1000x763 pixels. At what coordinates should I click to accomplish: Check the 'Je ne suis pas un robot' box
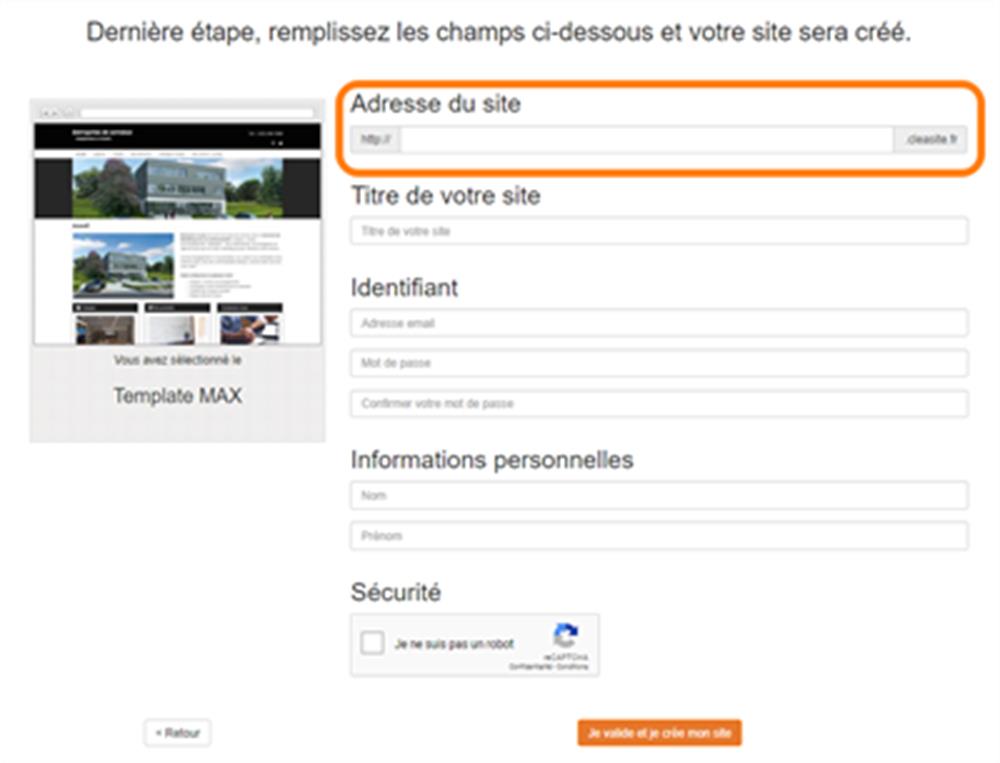point(372,642)
